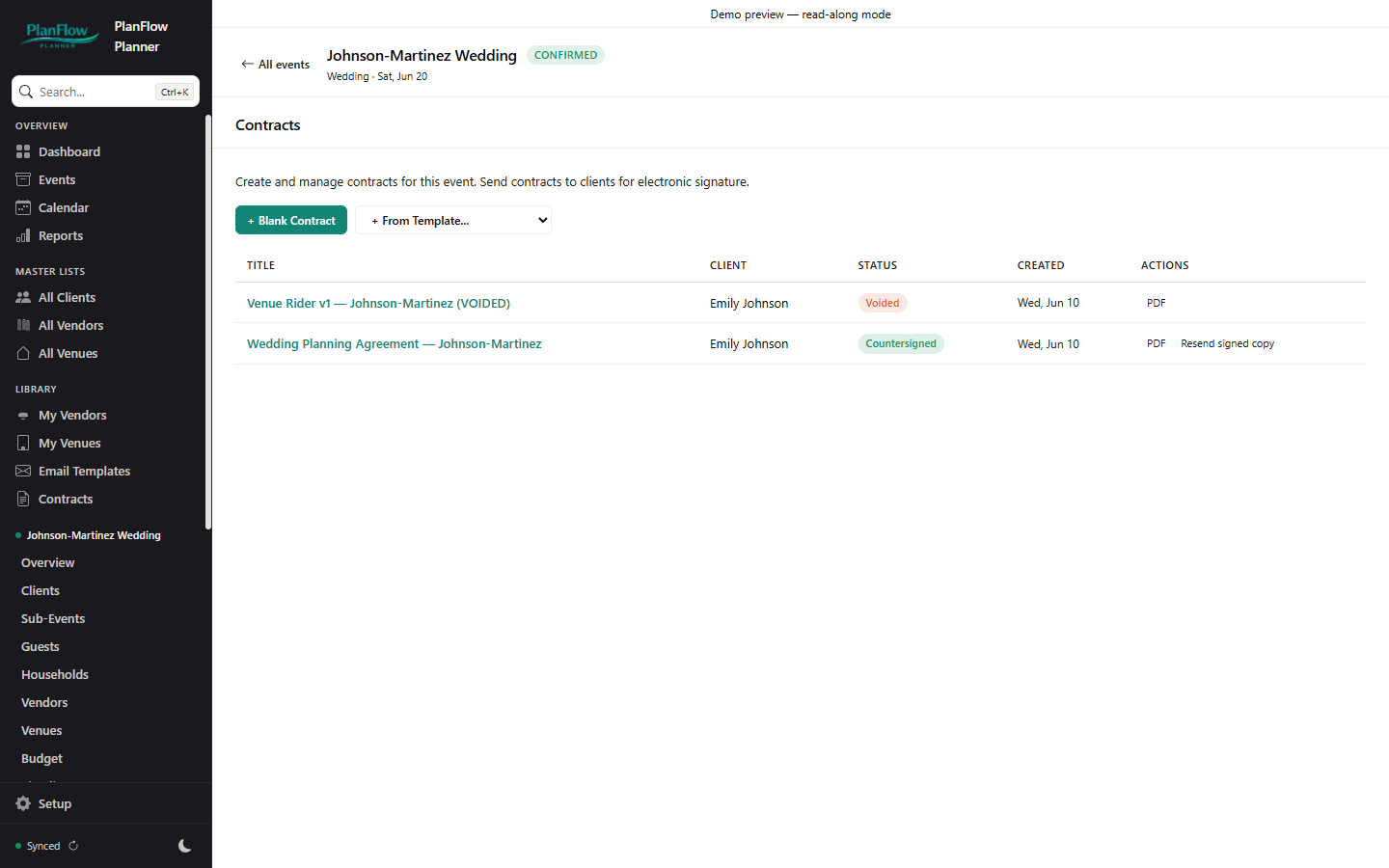This screenshot has width=1389, height=868.
Task: Open the Guests section
Action: pos(41,646)
